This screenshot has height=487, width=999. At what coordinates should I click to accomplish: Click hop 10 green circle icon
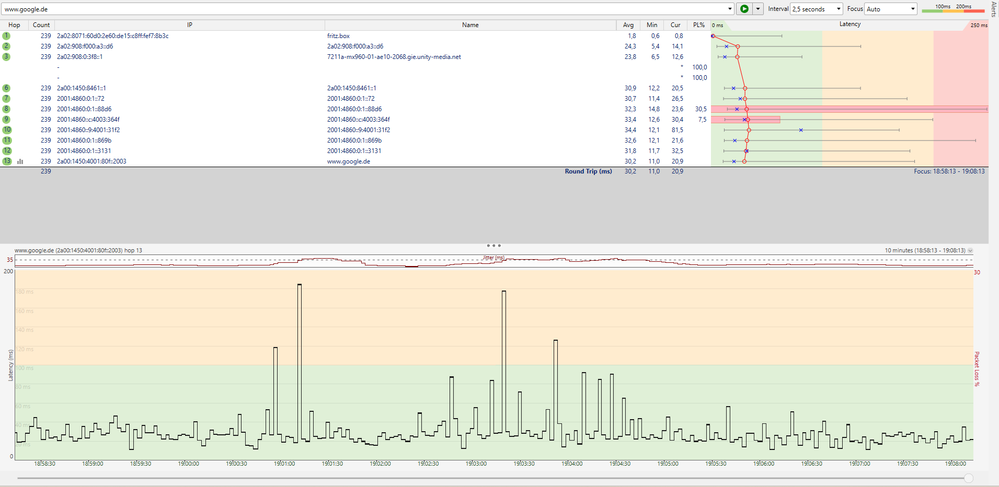pyautogui.click(x=6, y=129)
